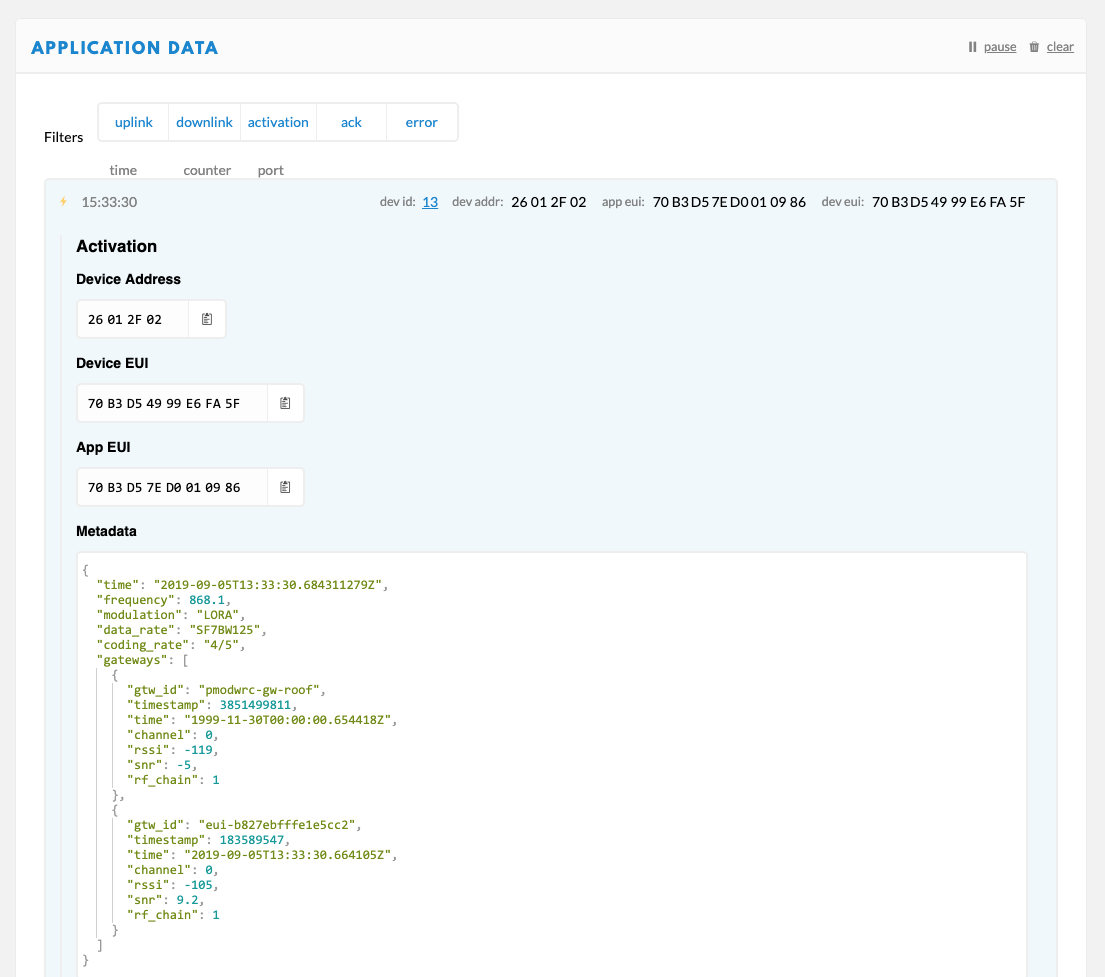Click the gateway time "2019-09-05T13:33:30.664105Z"

(x=288, y=855)
